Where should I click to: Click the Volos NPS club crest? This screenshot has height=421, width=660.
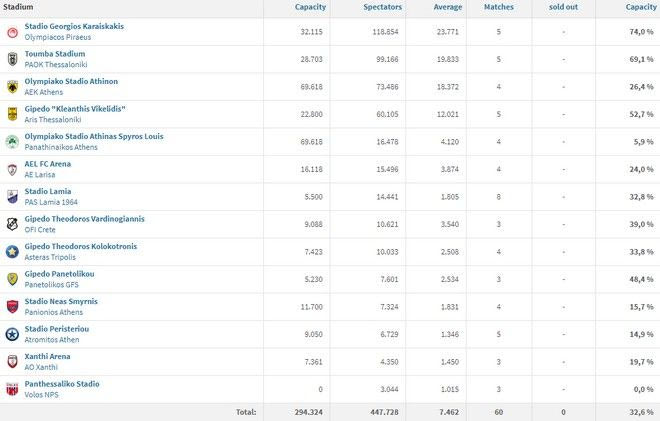12,389
